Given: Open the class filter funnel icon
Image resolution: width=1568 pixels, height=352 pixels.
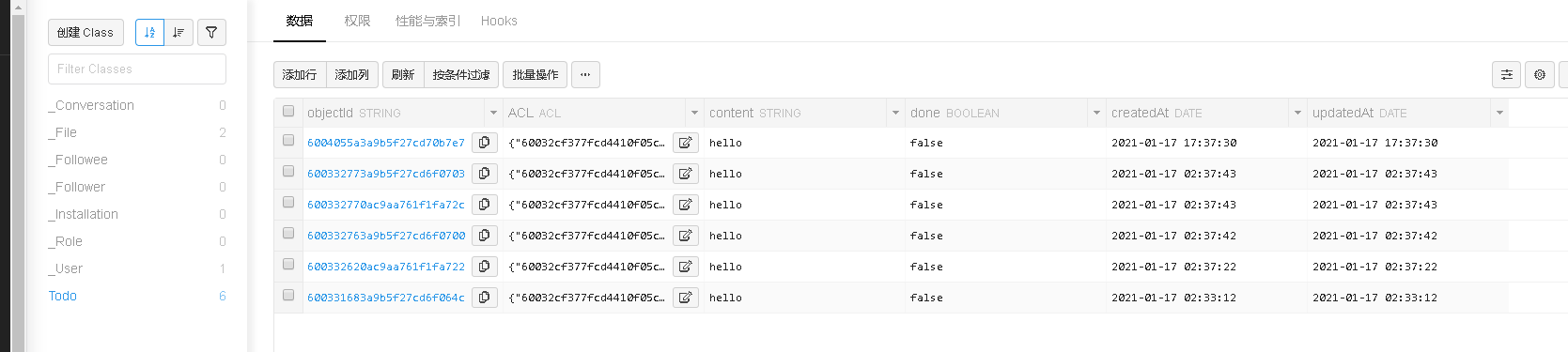Looking at the screenshot, I should 211,32.
